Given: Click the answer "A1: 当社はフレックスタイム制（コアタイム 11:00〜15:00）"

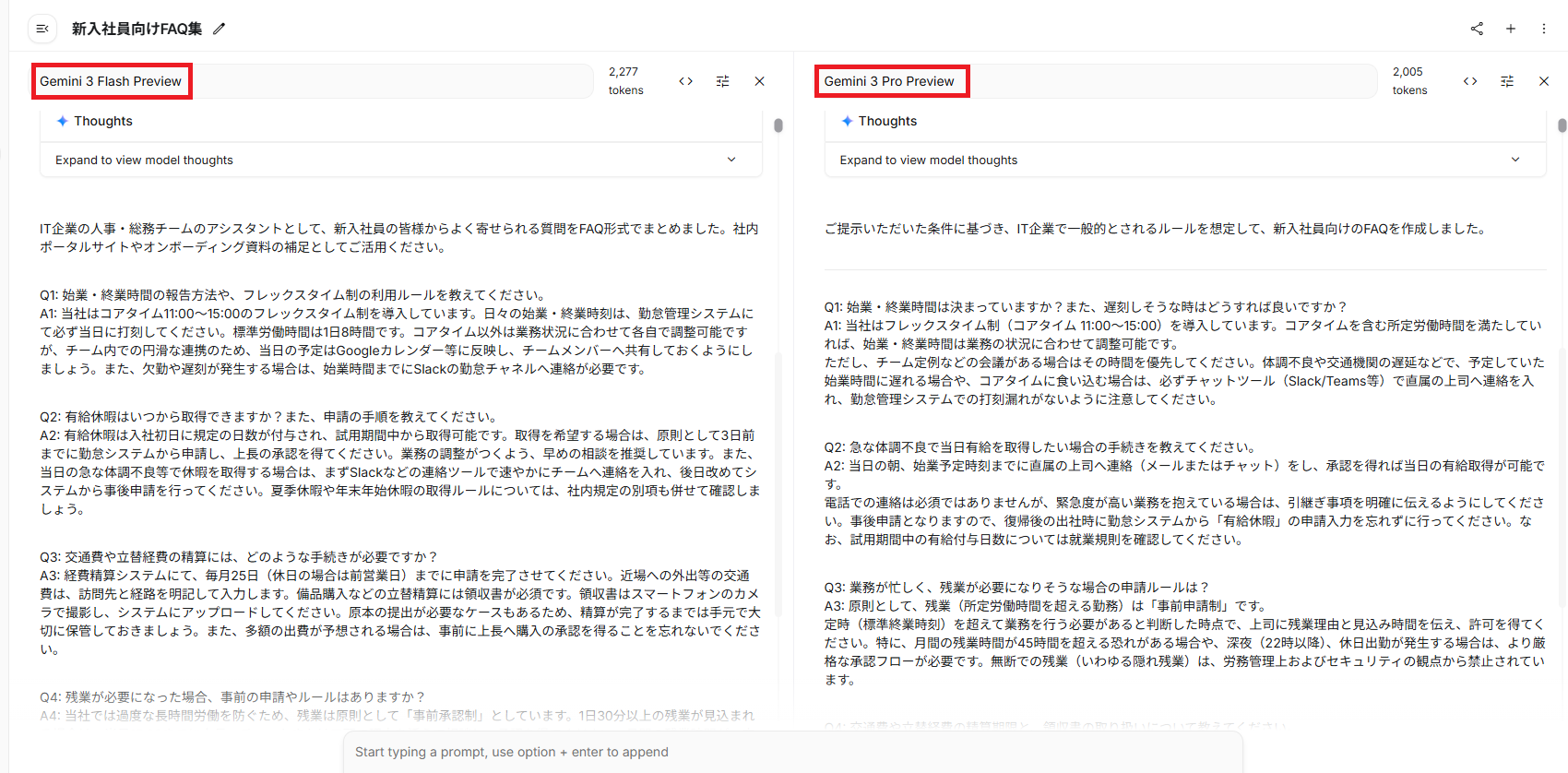Looking at the screenshot, I should (x=1184, y=363).
